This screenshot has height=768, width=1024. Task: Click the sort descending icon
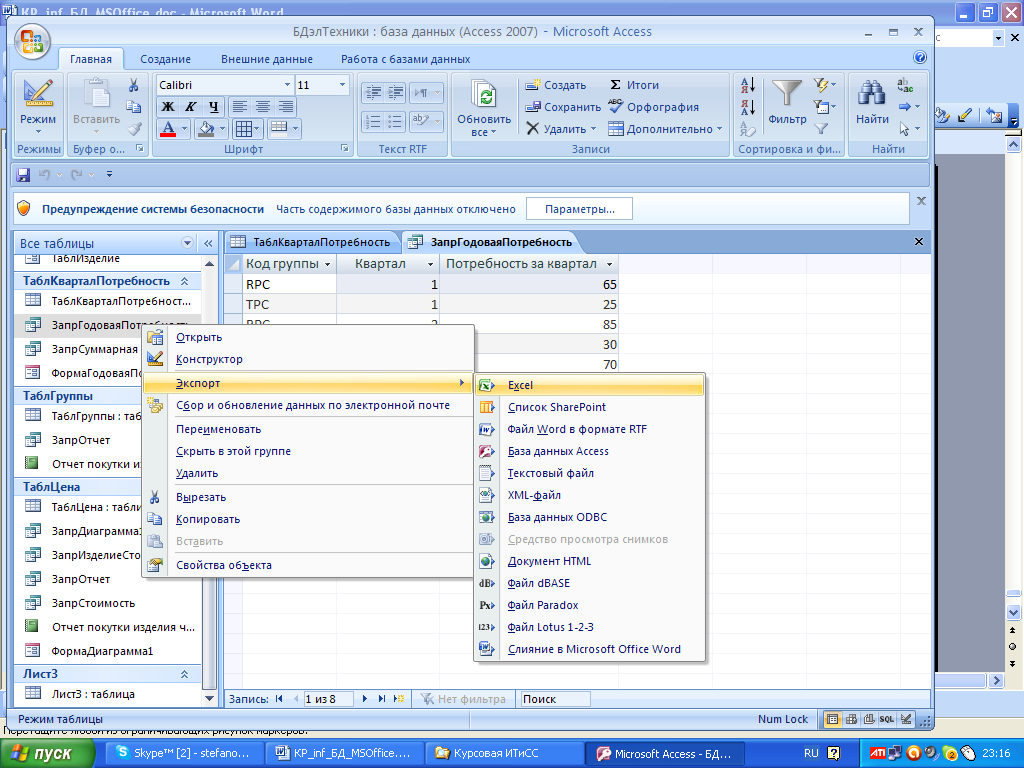click(748, 107)
